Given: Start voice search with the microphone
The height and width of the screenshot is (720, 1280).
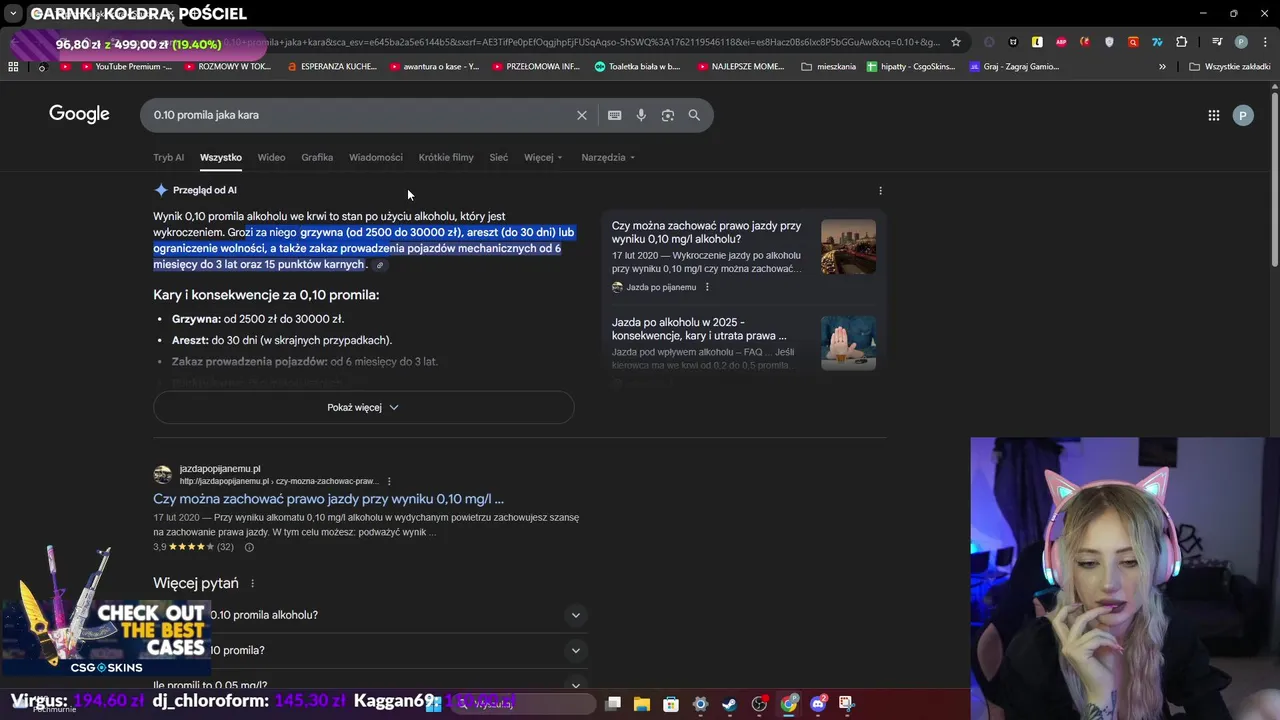Looking at the screenshot, I should click(641, 115).
